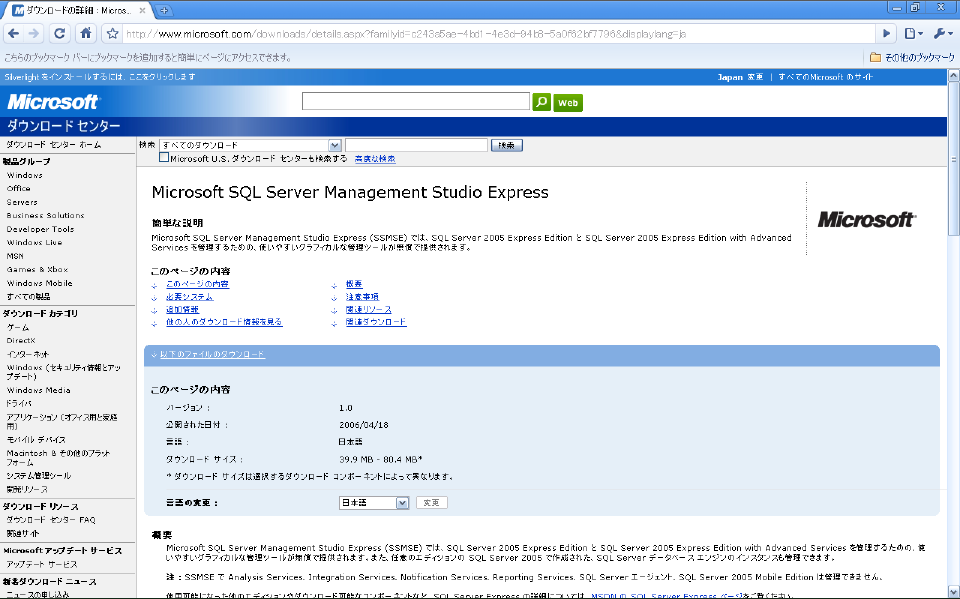
Task: Expand 以下のファイルのダウンロード section
Action: (212, 354)
